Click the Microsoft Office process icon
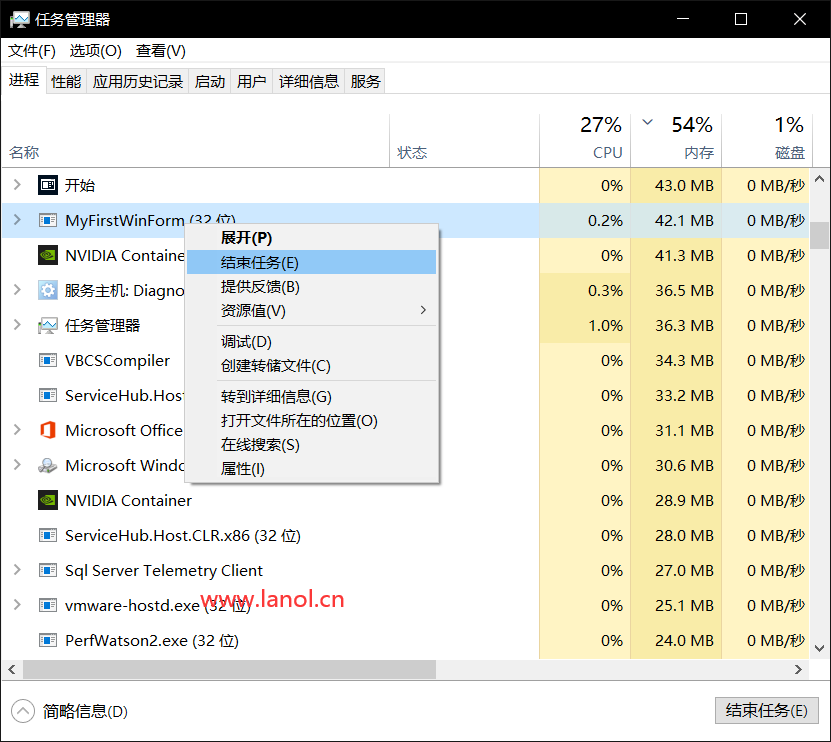 tap(48, 430)
